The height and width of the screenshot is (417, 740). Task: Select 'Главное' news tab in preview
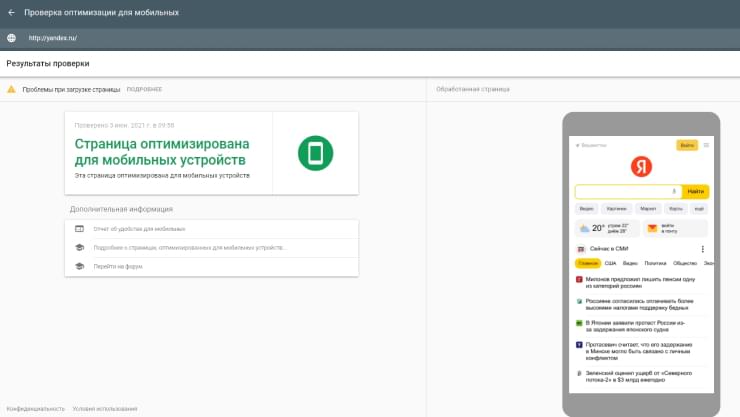point(587,263)
